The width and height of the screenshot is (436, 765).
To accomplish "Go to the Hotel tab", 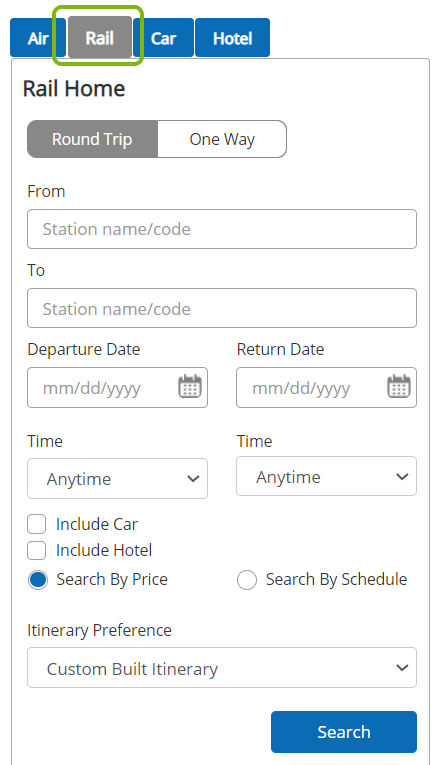I will [232, 38].
